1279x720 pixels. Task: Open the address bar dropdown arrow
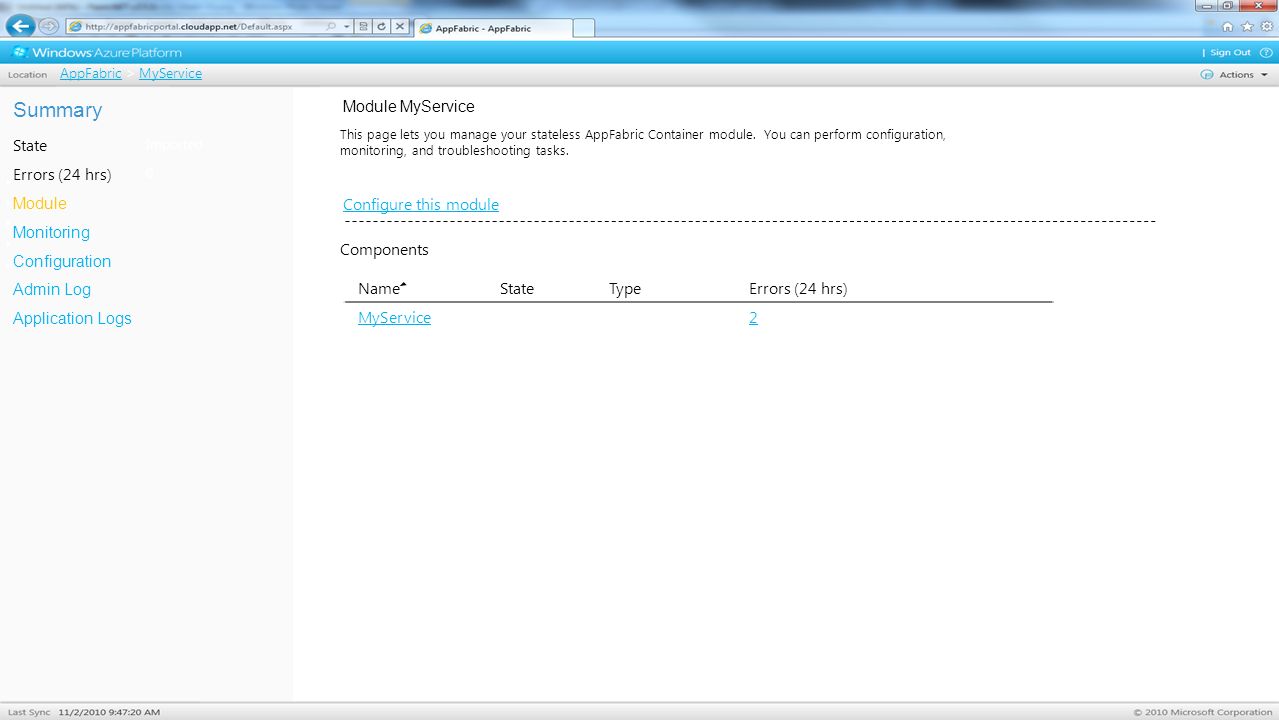click(346, 27)
